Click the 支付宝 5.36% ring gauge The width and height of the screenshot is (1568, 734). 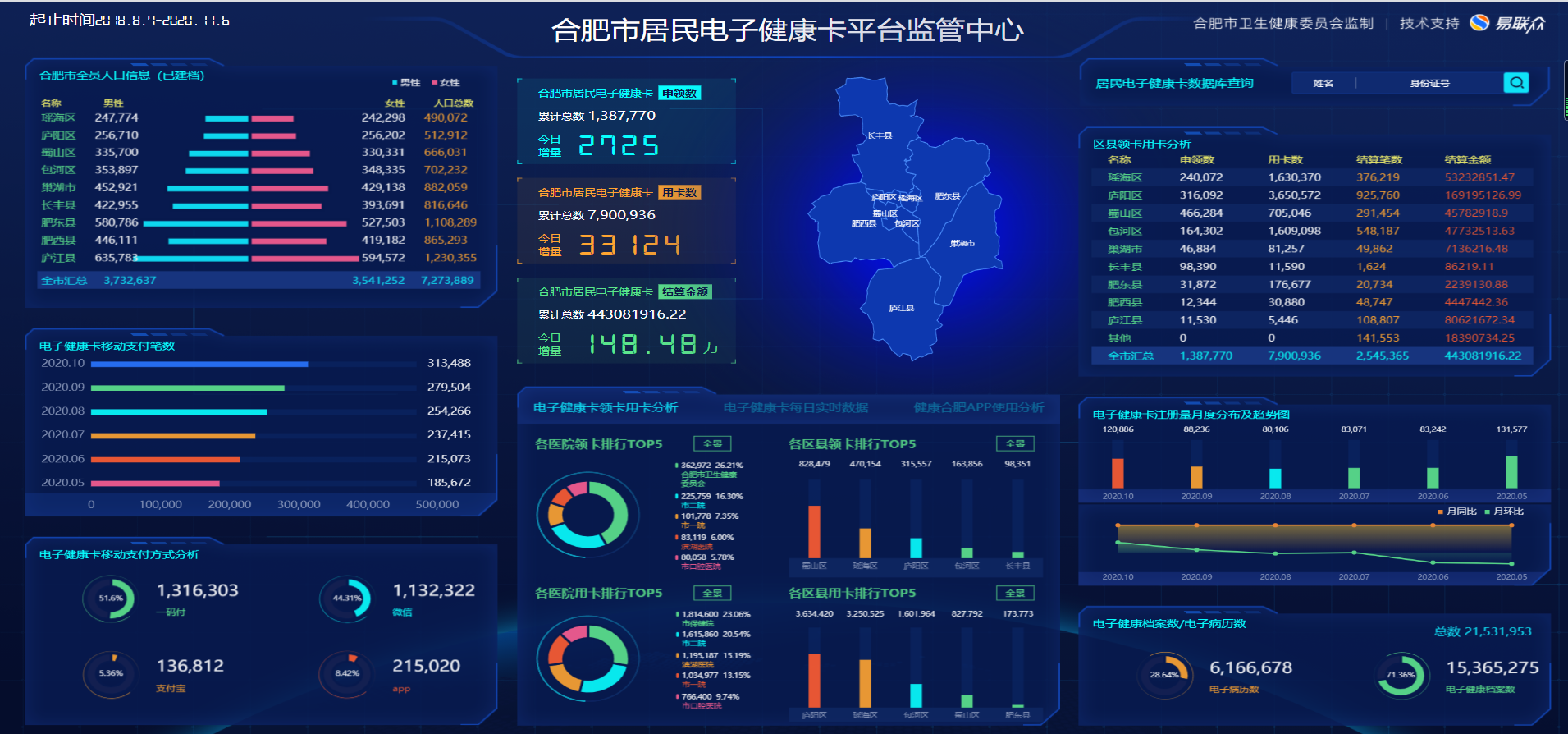click(x=110, y=673)
